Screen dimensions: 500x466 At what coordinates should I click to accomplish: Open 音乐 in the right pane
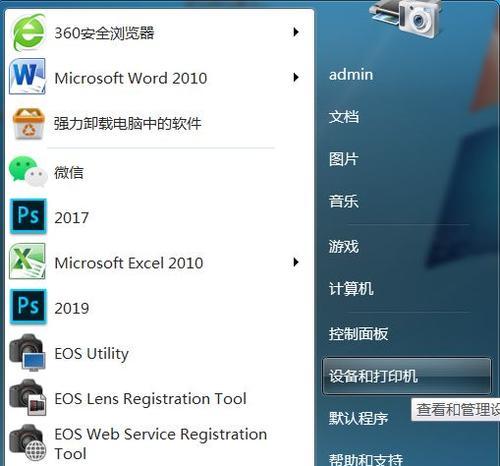pos(344,201)
